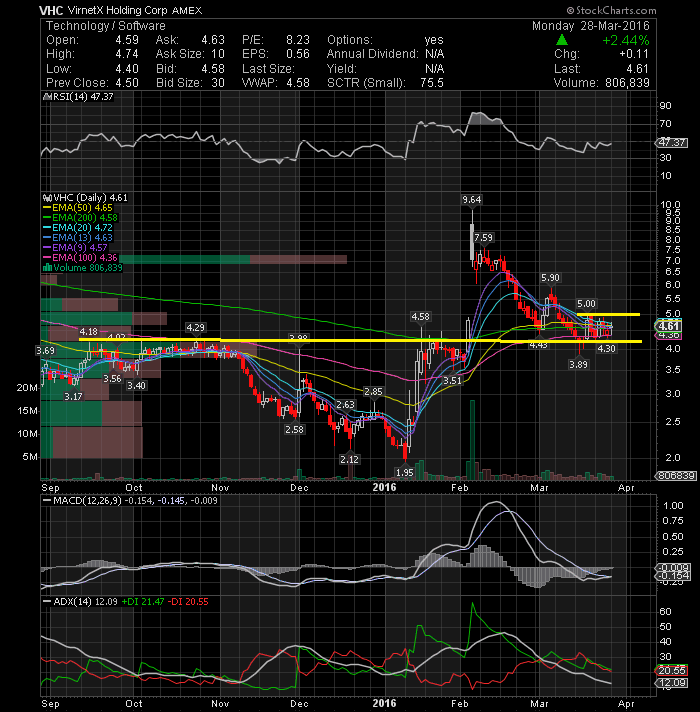Click the volume bars icon in the legend
The image size is (700, 712).
(x=47, y=267)
